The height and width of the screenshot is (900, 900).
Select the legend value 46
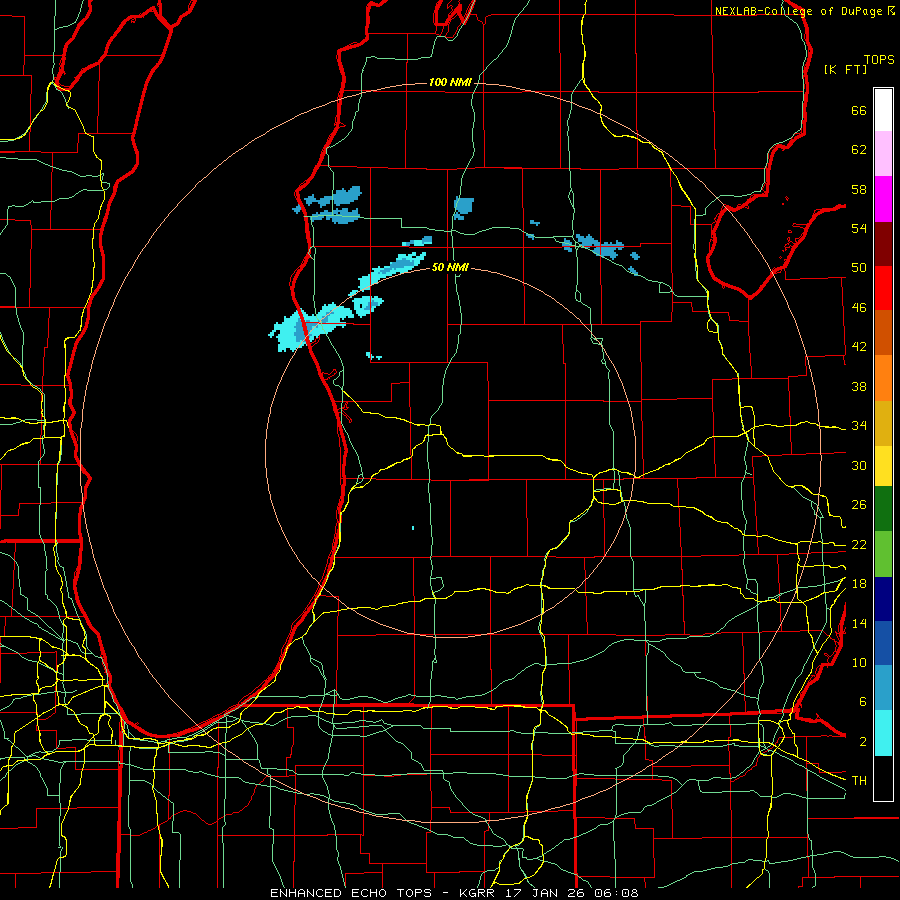click(x=859, y=308)
